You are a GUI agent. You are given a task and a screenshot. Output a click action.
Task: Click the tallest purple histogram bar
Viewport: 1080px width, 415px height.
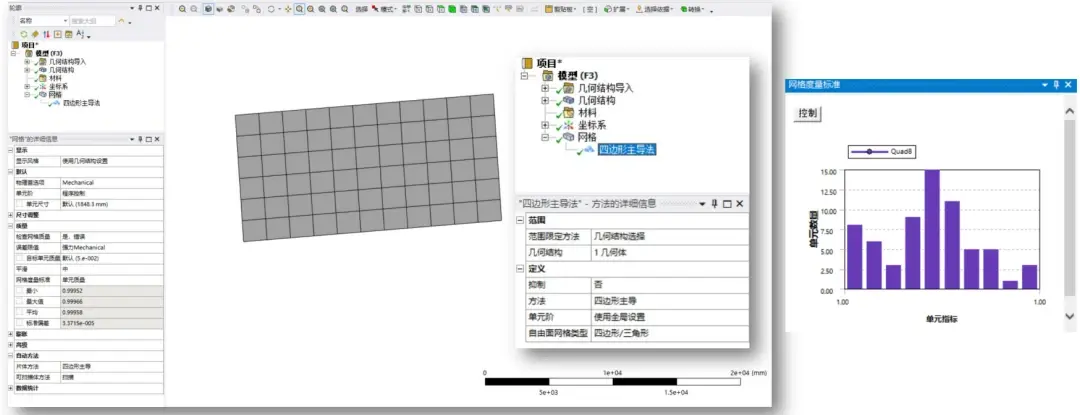[932, 230]
